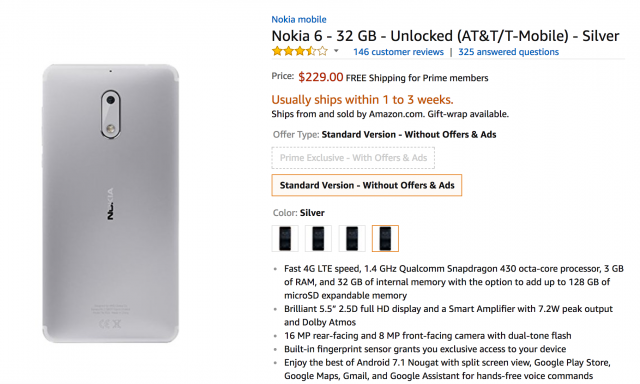Click the fingerprint sensor bullet point
Screen dimensions: 640x384
[x=425, y=349]
